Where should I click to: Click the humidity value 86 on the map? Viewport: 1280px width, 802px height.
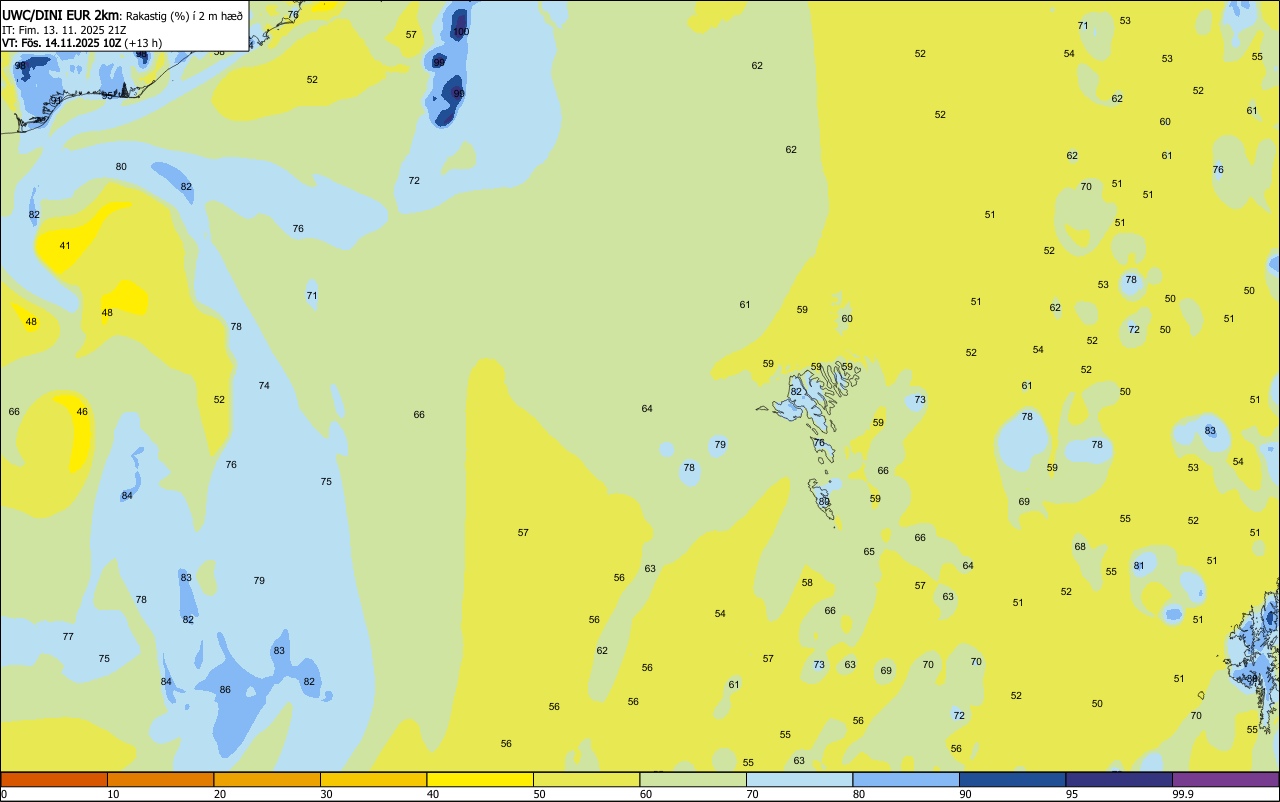pyautogui.click(x=225, y=690)
